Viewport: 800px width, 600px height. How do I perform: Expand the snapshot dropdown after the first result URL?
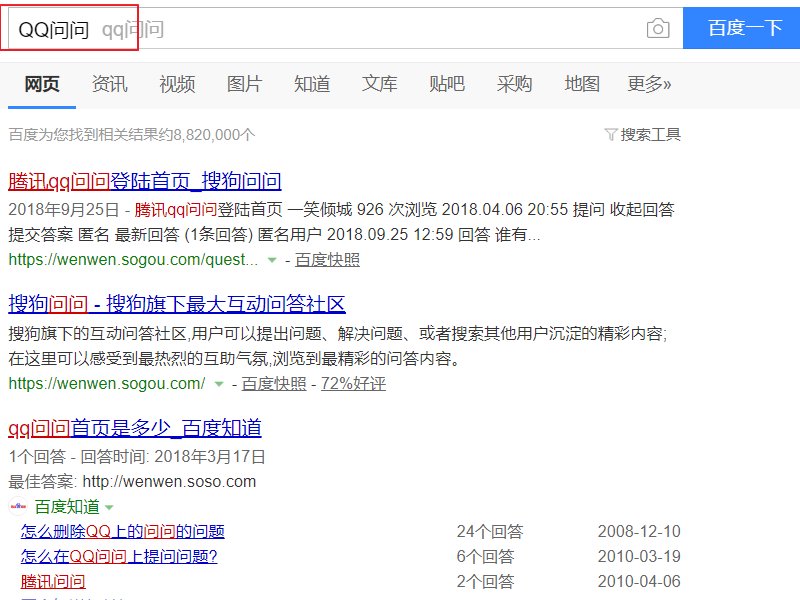[272, 259]
